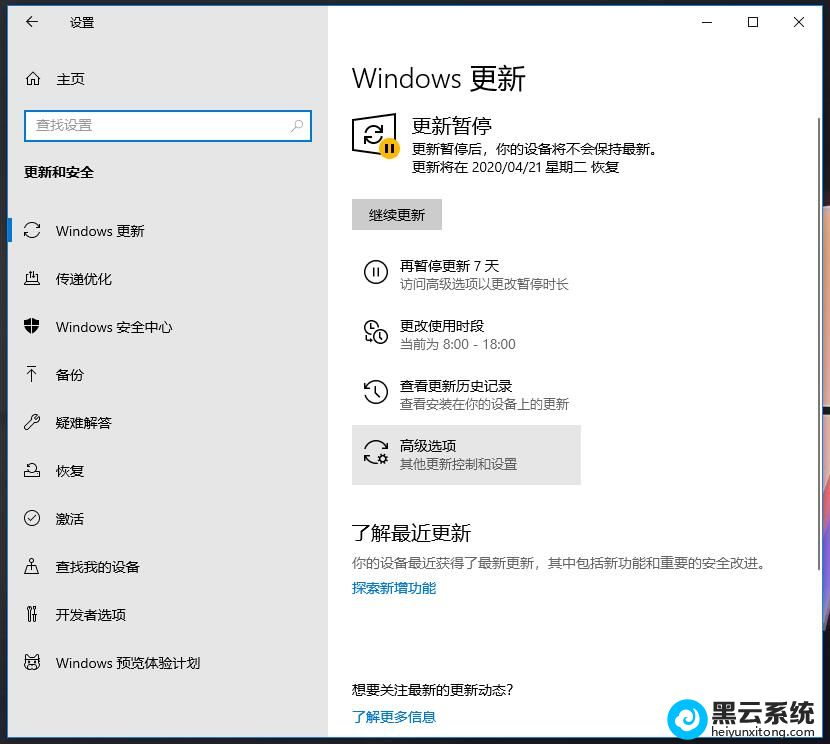830x744 pixels.
Task: Click the pause icon beside 再暂停更新 7 天
Action: (375, 270)
